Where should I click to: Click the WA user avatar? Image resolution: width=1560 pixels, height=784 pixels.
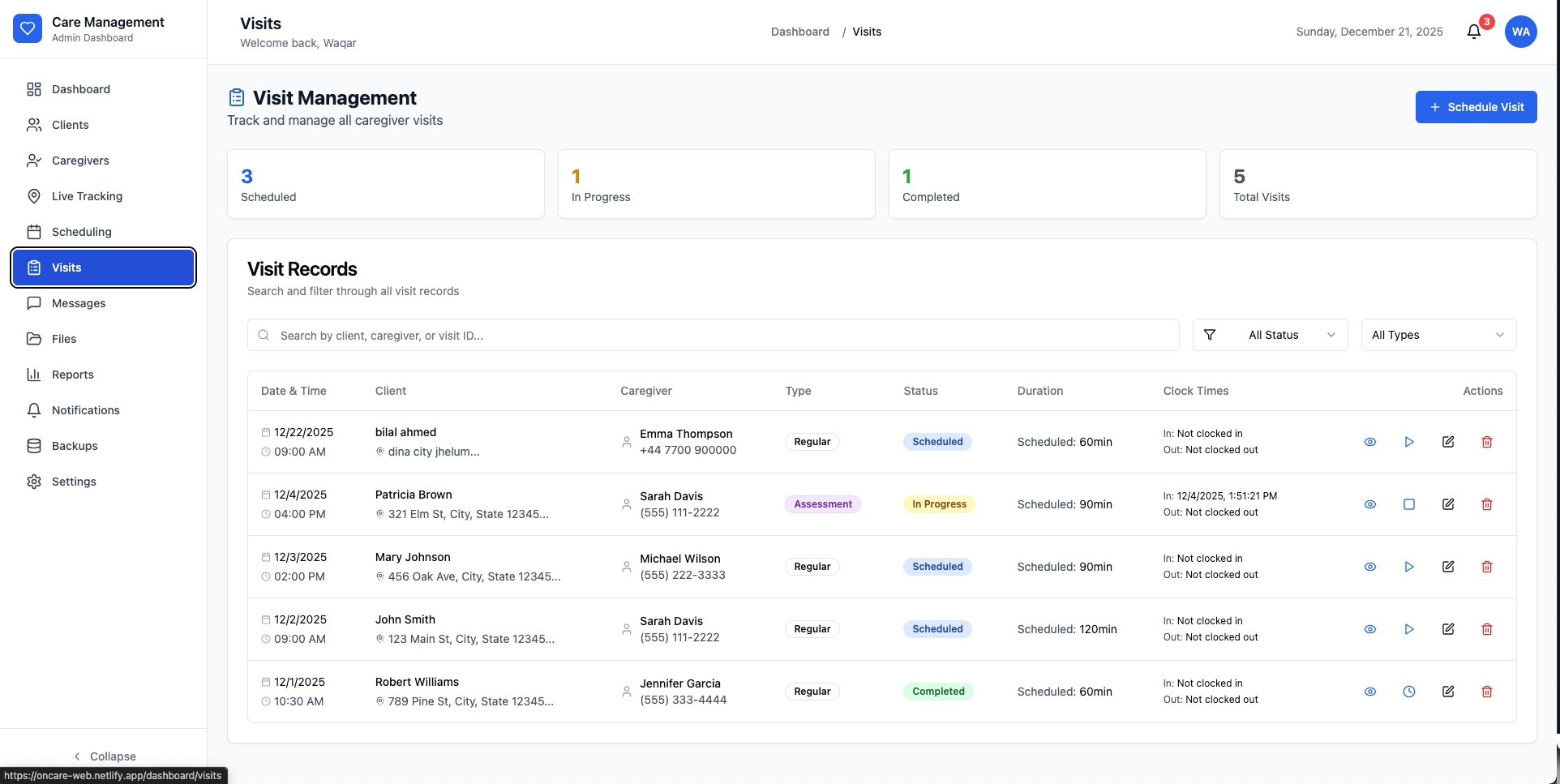tap(1520, 32)
